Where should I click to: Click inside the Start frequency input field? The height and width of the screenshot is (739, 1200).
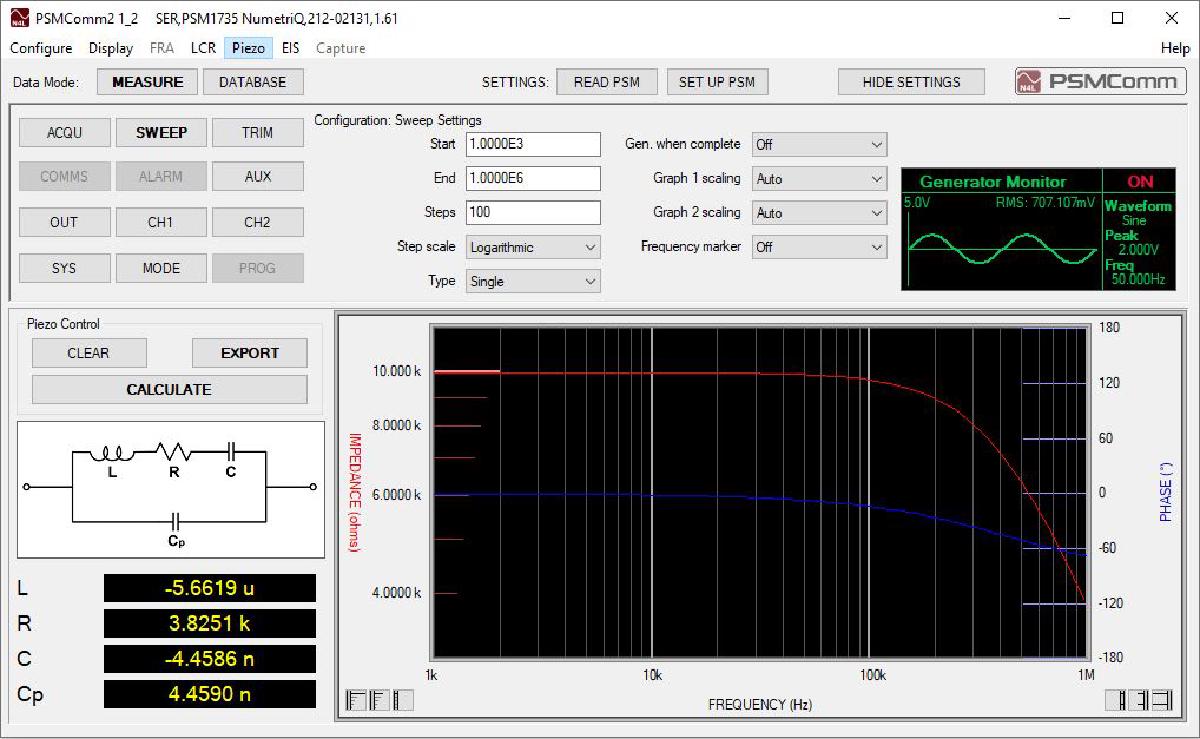(x=532, y=144)
